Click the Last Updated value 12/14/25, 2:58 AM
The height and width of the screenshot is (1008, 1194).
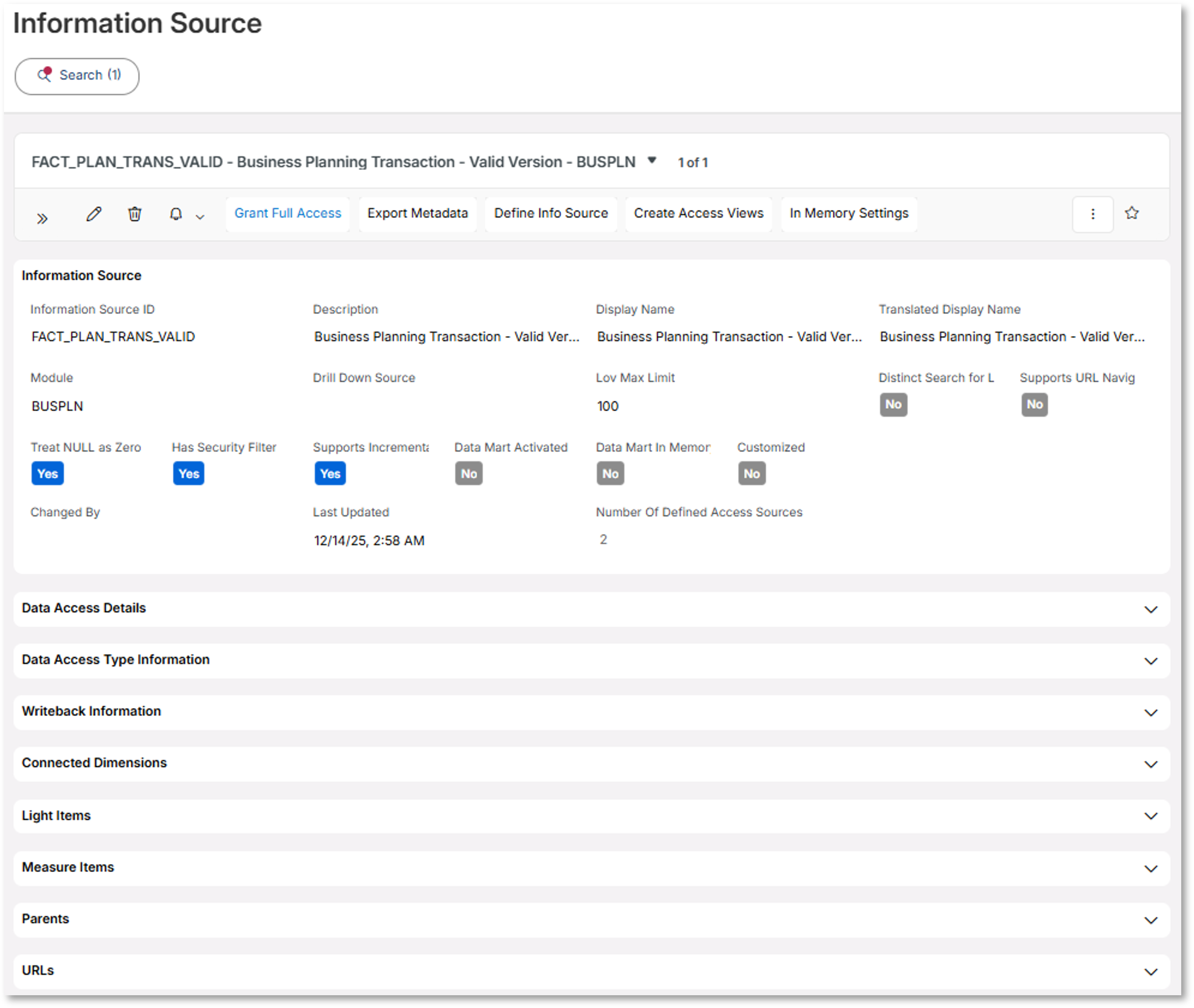369,541
